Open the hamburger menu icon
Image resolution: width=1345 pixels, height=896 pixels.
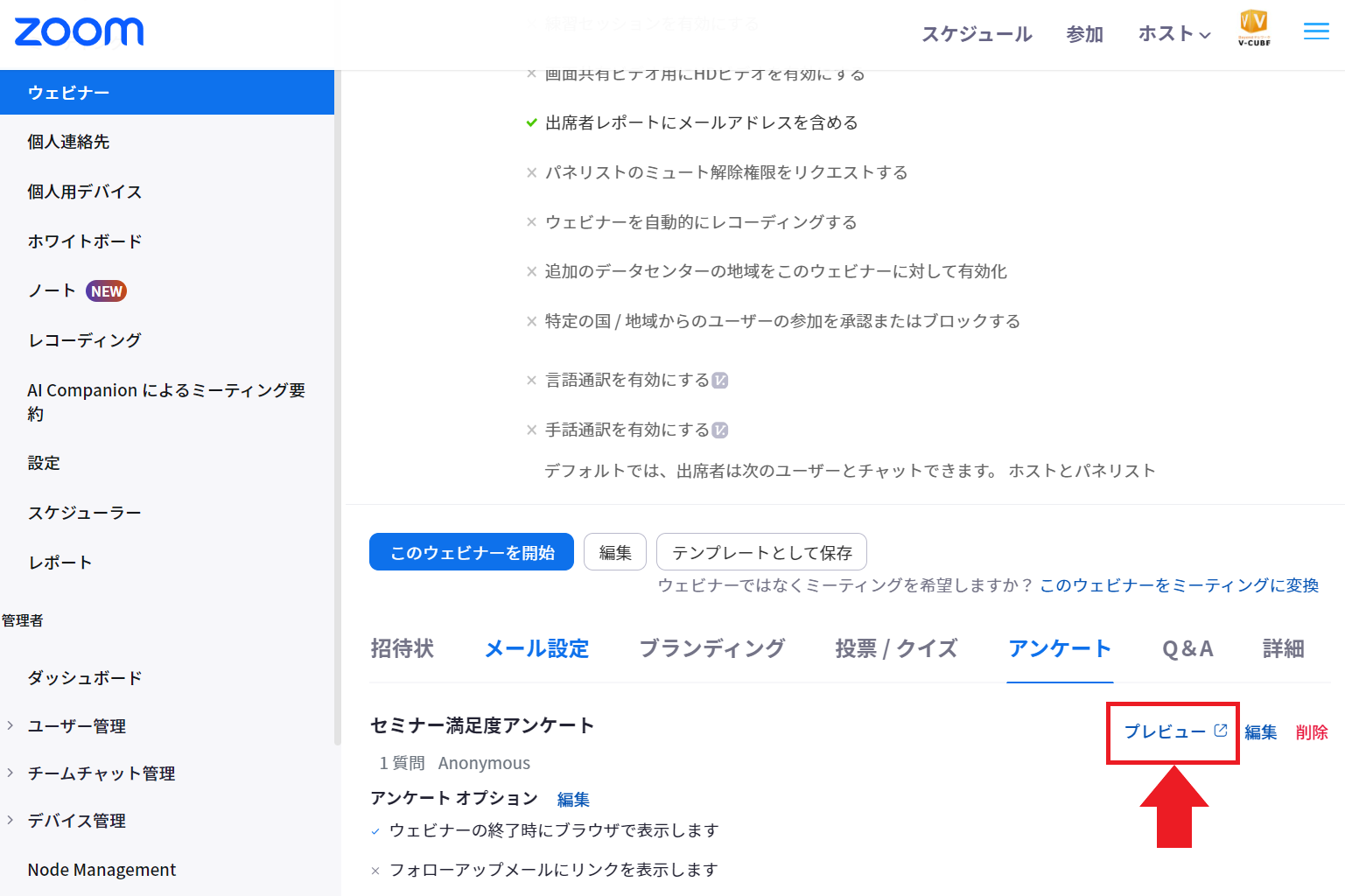click(x=1316, y=32)
